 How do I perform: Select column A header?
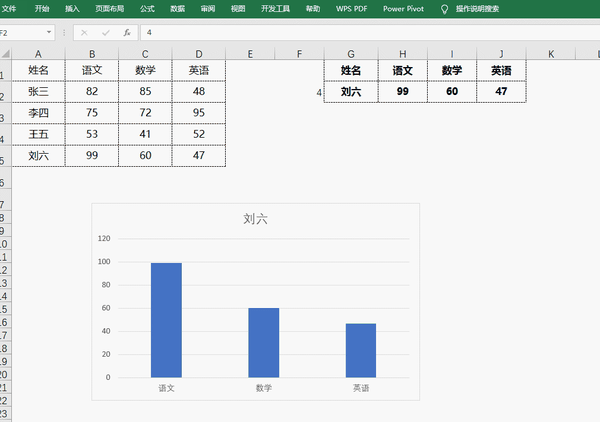pos(38,54)
